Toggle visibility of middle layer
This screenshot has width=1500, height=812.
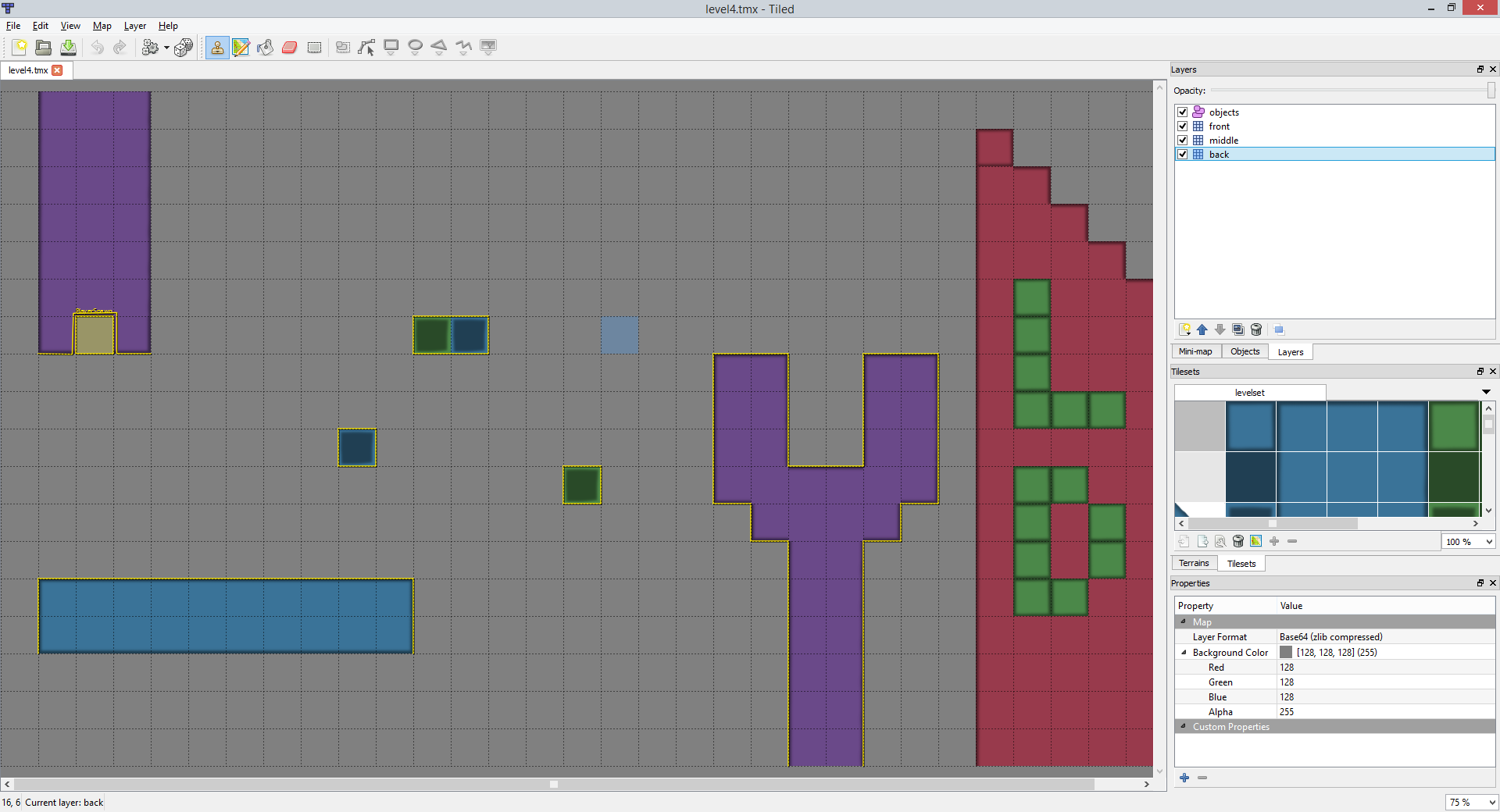[x=1183, y=141]
